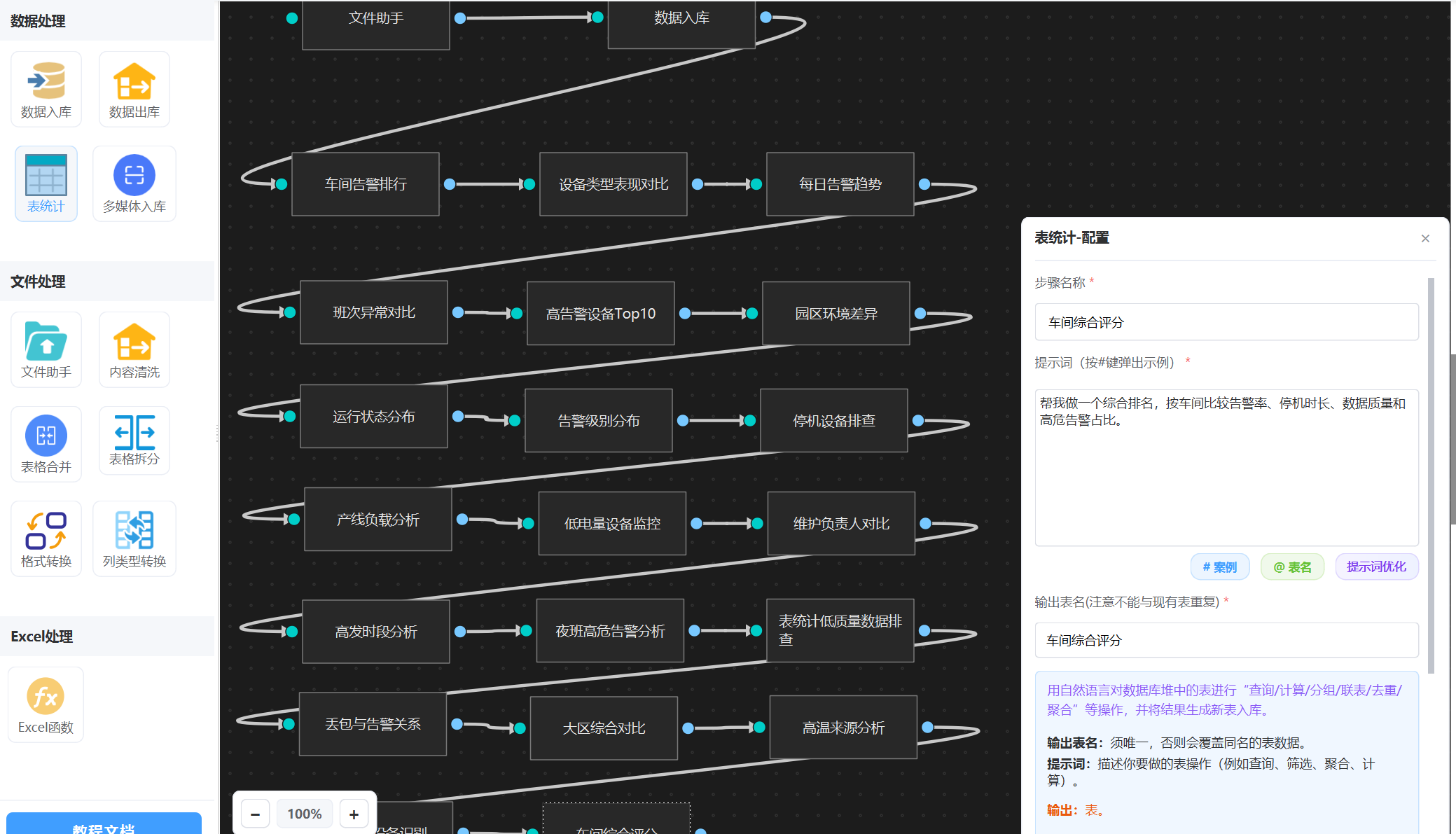Close the 表统计-配置 panel

pos(1425,238)
